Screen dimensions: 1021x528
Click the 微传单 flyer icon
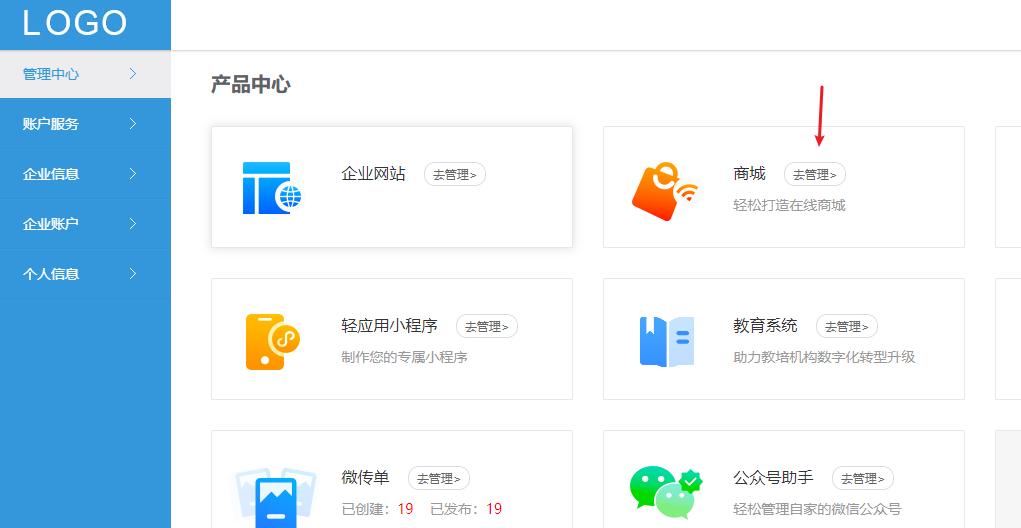click(x=275, y=498)
